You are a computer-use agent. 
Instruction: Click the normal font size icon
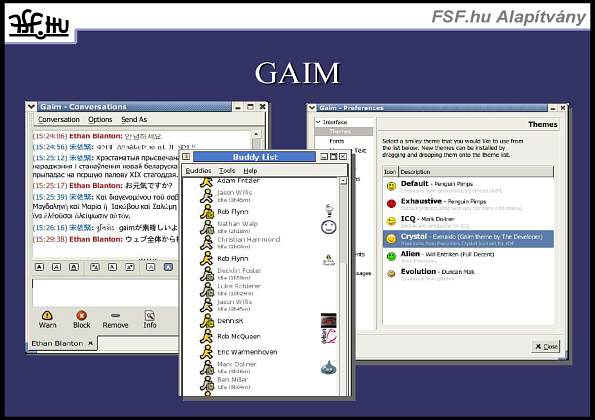click(x=112, y=267)
